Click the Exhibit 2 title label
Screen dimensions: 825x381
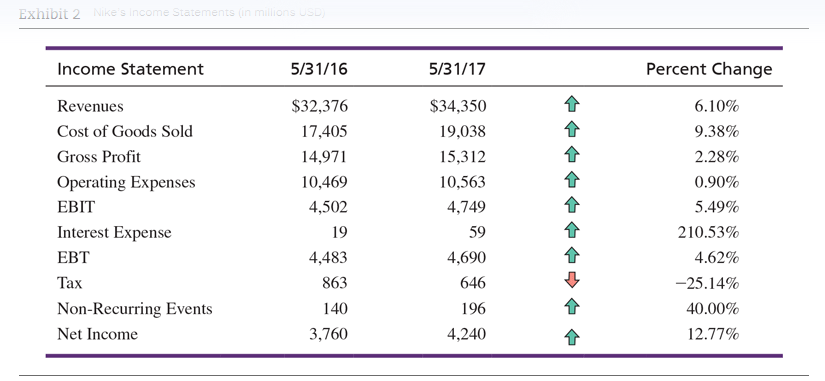(49, 13)
